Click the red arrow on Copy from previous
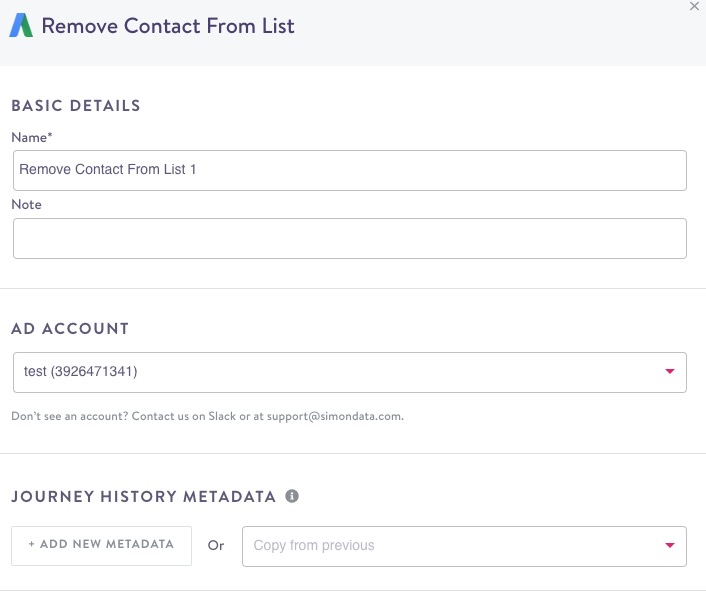Screen dimensions: 706x595 click(x=670, y=546)
